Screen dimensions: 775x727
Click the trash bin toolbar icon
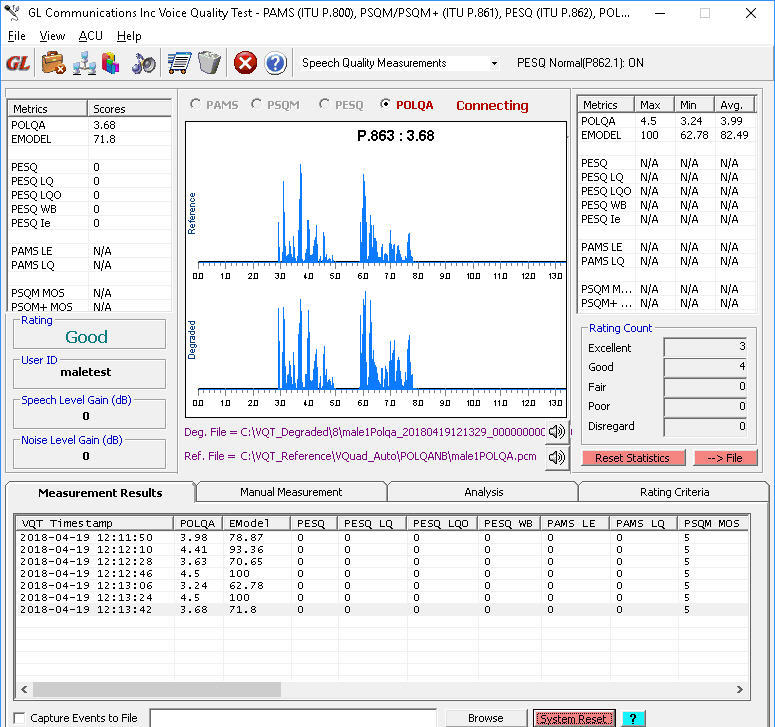209,63
